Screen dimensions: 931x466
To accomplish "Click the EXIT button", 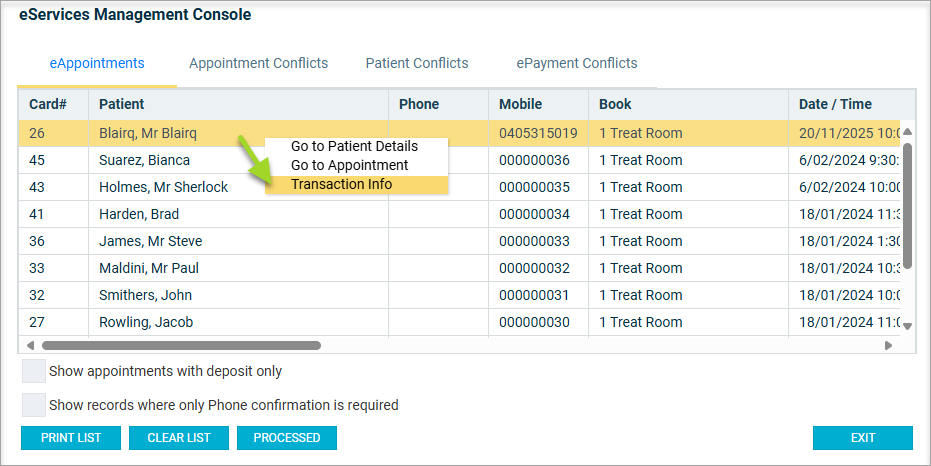I will pyautogui.click(x=862, y=438).
